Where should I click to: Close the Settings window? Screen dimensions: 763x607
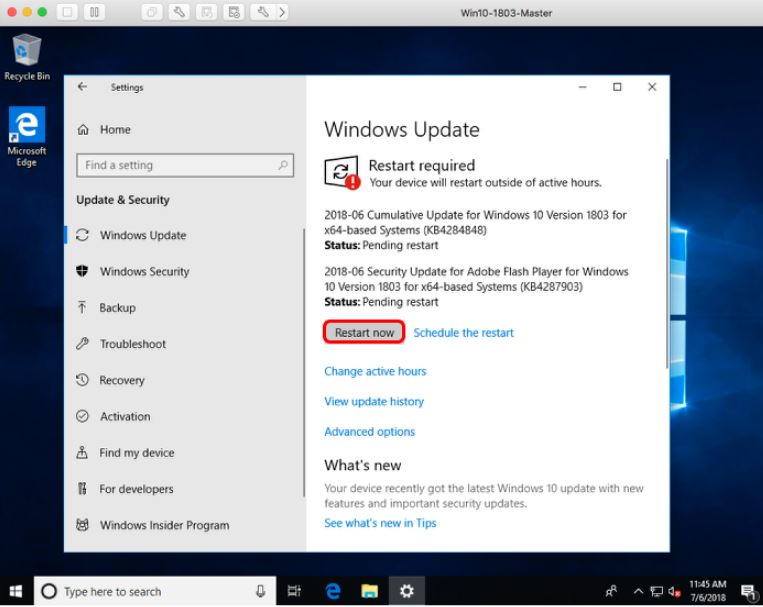click(x=652, y=87)
